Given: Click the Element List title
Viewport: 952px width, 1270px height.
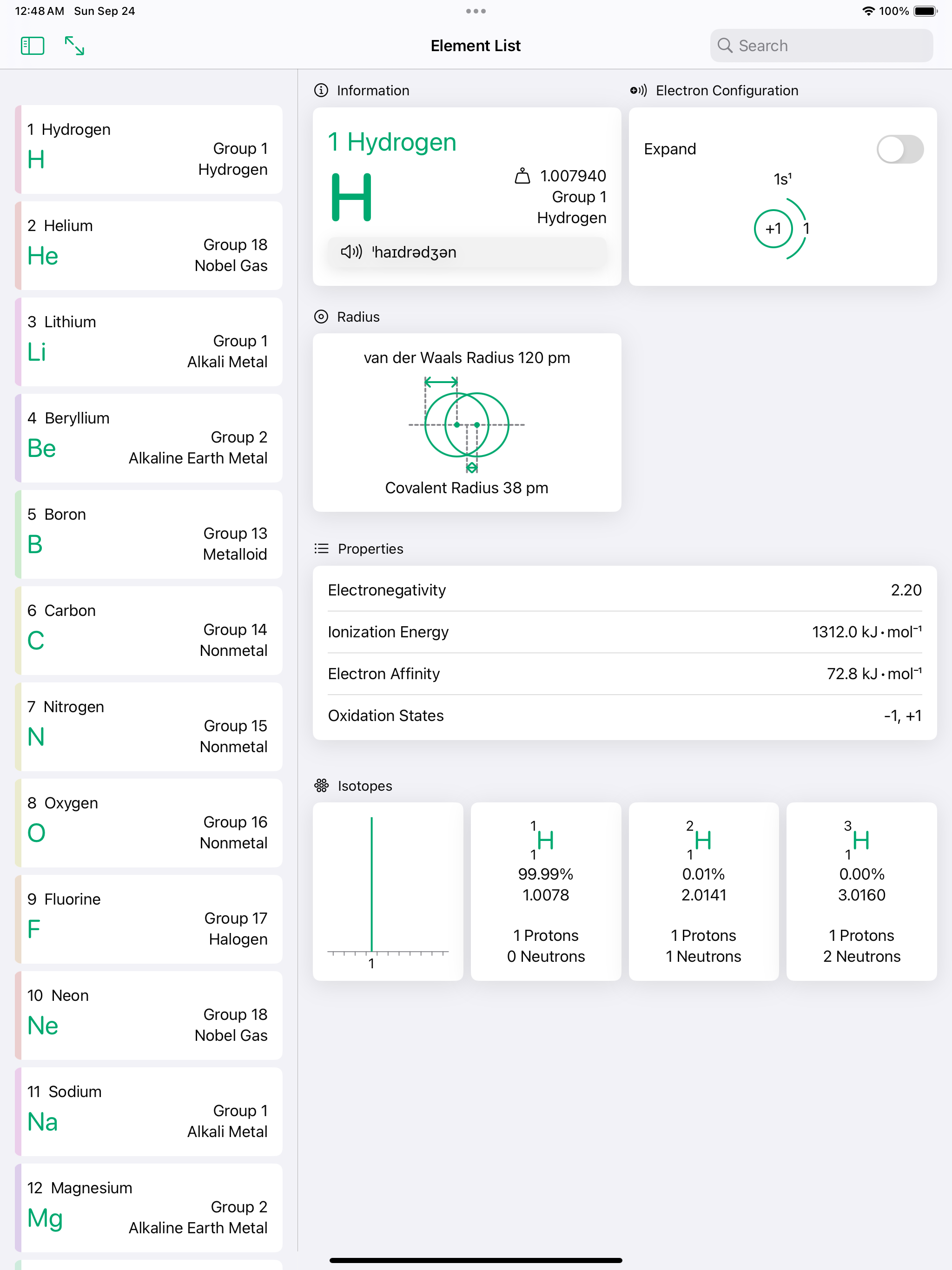Looking at the screenshot, I should coord(476,46).
